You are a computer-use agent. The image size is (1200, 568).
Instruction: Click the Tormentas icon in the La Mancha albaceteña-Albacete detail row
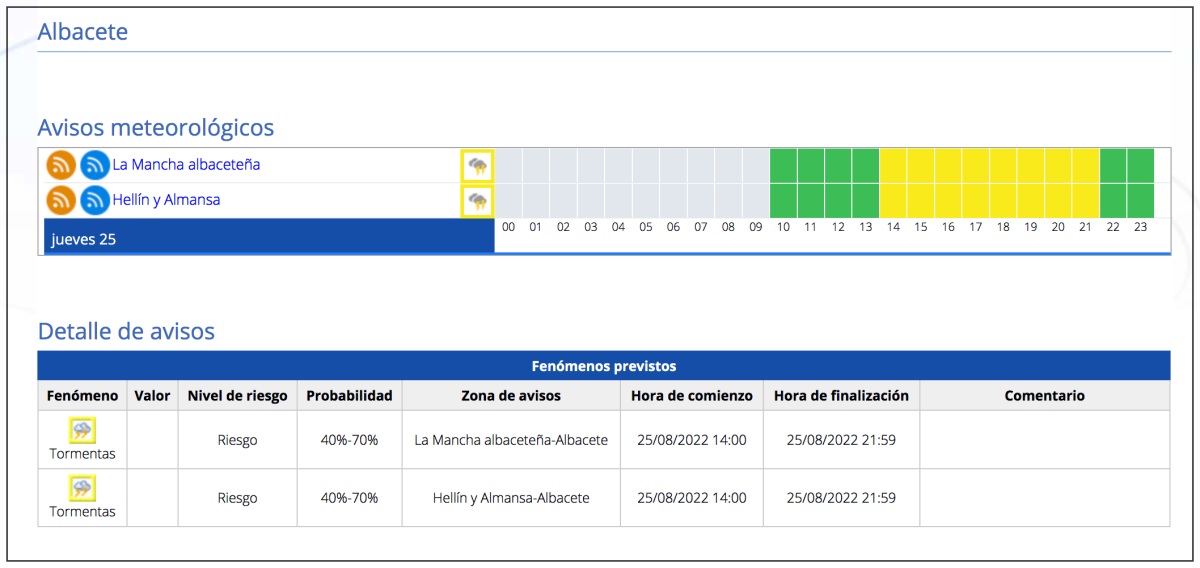click(82, 431)
